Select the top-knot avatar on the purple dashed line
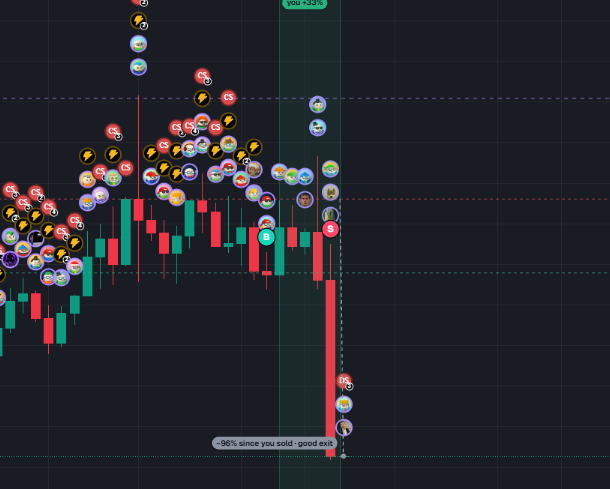The width and height of the screenshot is (610, 489). tap(317, 104)
